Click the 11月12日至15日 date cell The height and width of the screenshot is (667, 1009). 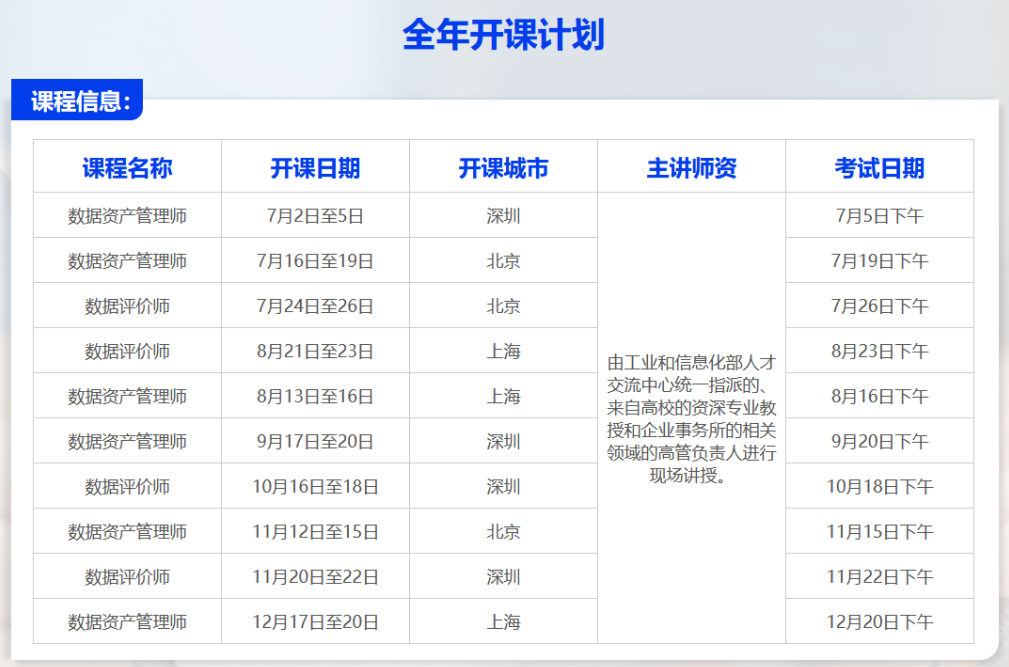[315, 532]
